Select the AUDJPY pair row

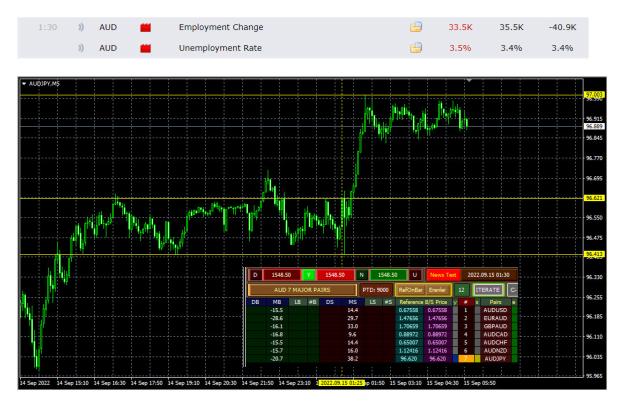495,359
